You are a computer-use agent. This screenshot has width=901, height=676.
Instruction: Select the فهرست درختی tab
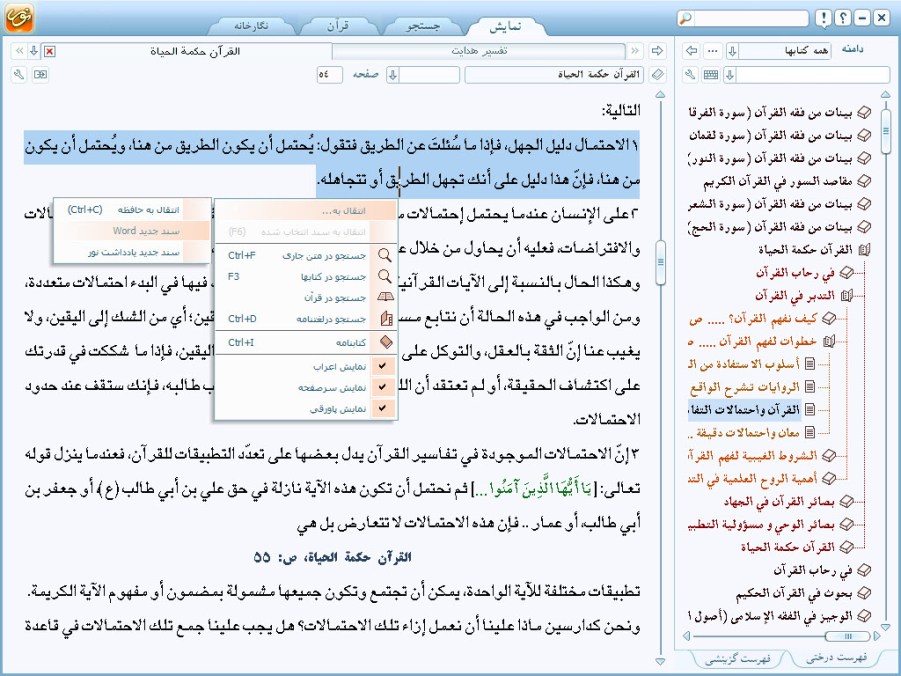click(x=837, y=658)
